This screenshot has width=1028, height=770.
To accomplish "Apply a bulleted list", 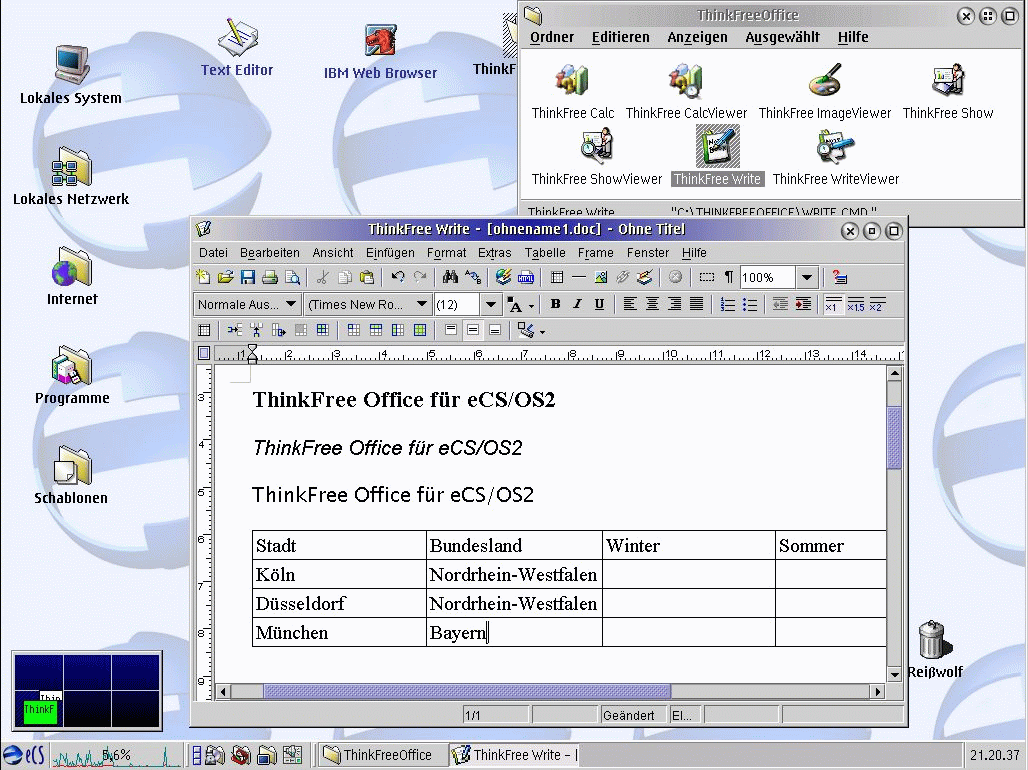I will click(x=750, y=304).
